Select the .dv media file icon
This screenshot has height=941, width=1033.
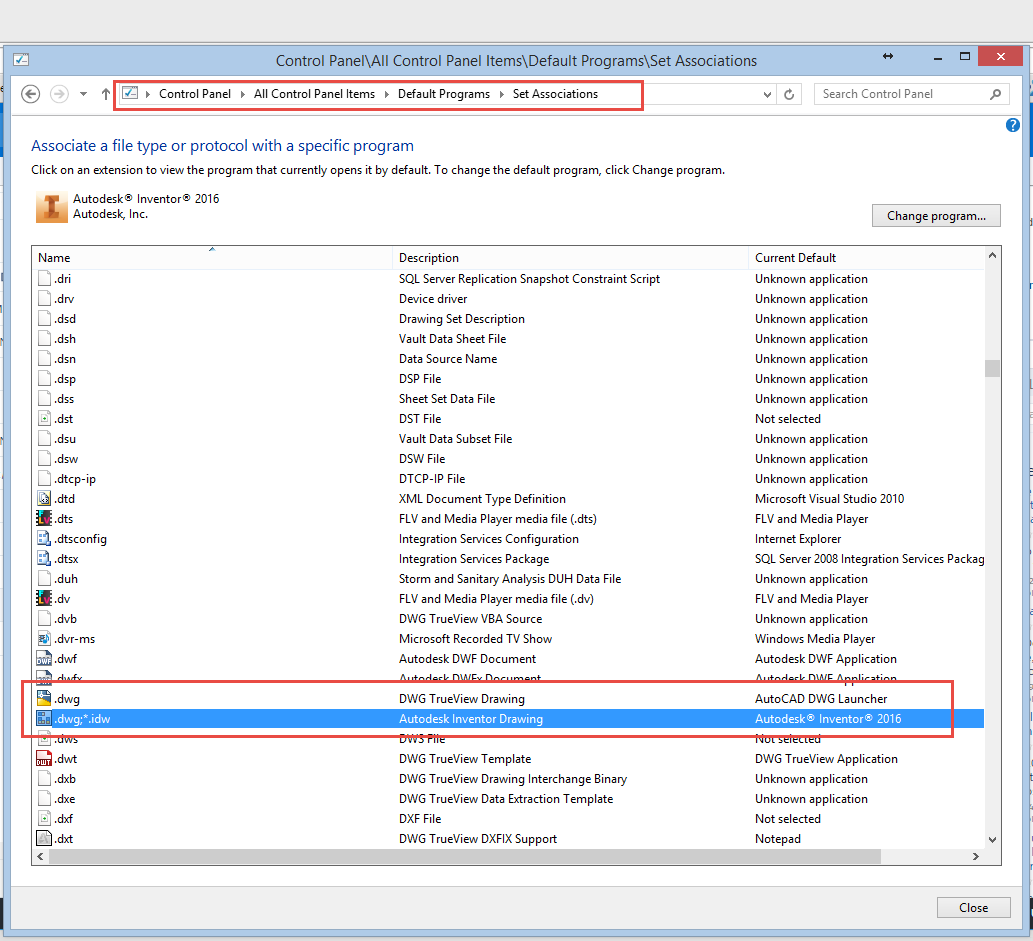[x=44, y=598]
